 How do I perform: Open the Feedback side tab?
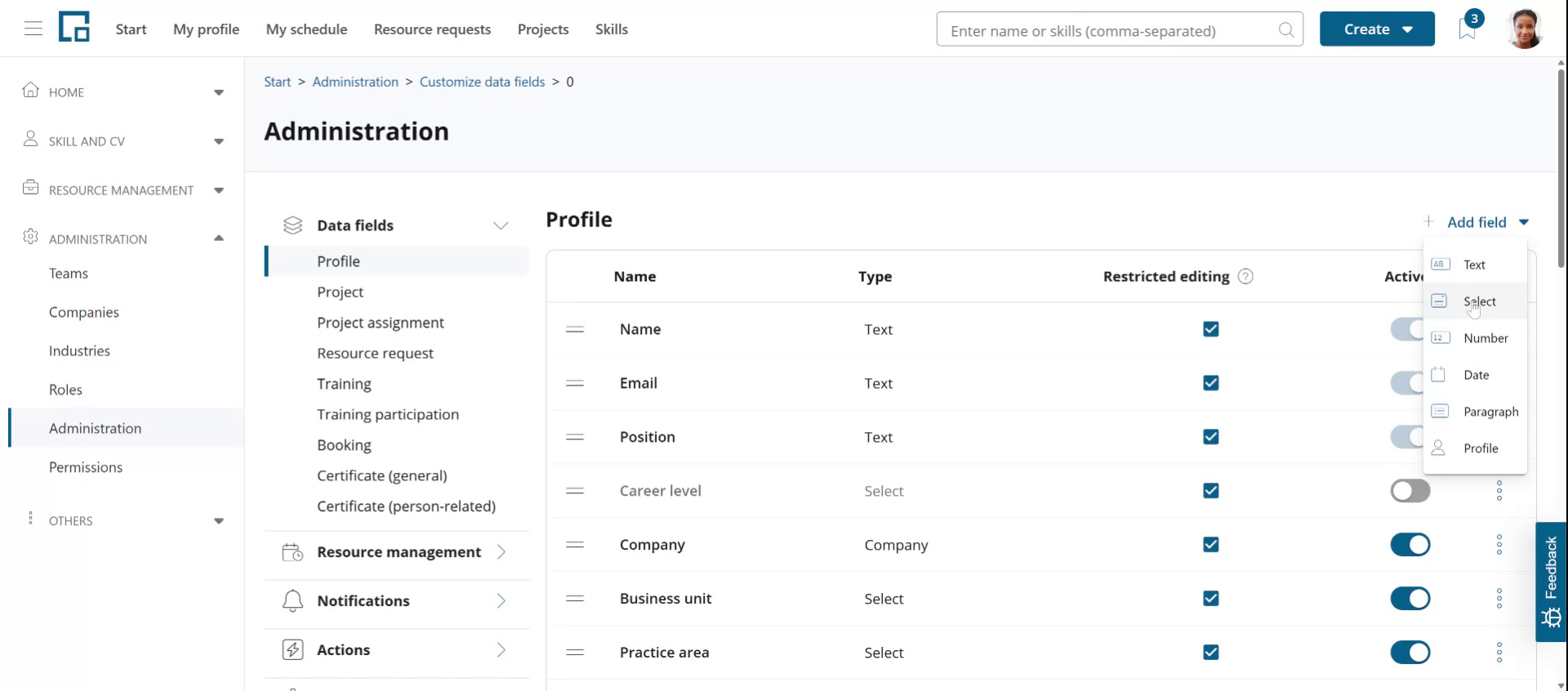point(1552,582)
